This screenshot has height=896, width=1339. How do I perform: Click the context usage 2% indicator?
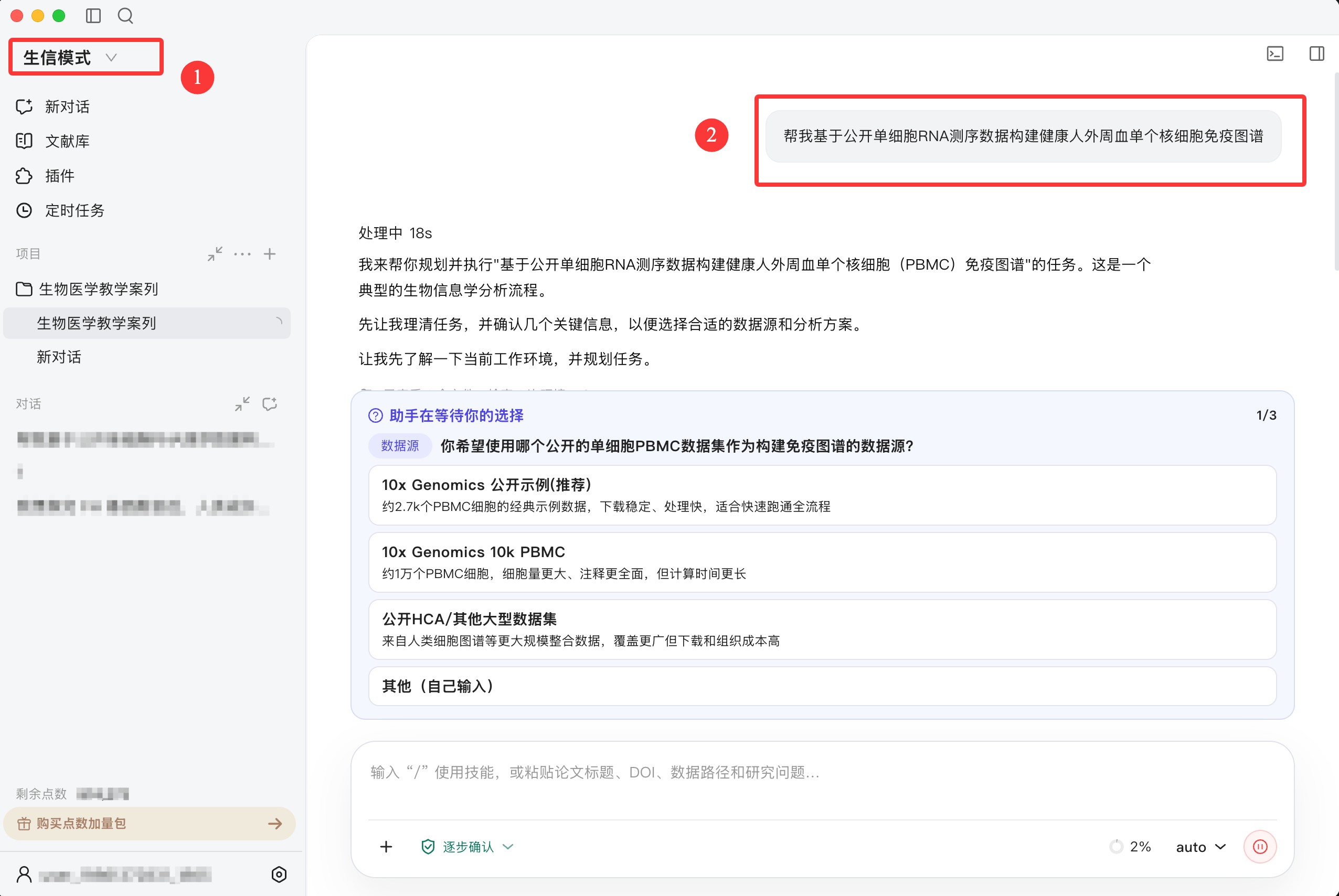tap(1130, 846)
